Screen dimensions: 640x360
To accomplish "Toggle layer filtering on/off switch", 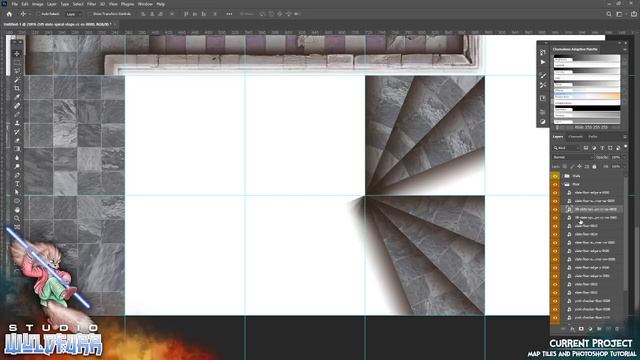I will coord(626,147).
